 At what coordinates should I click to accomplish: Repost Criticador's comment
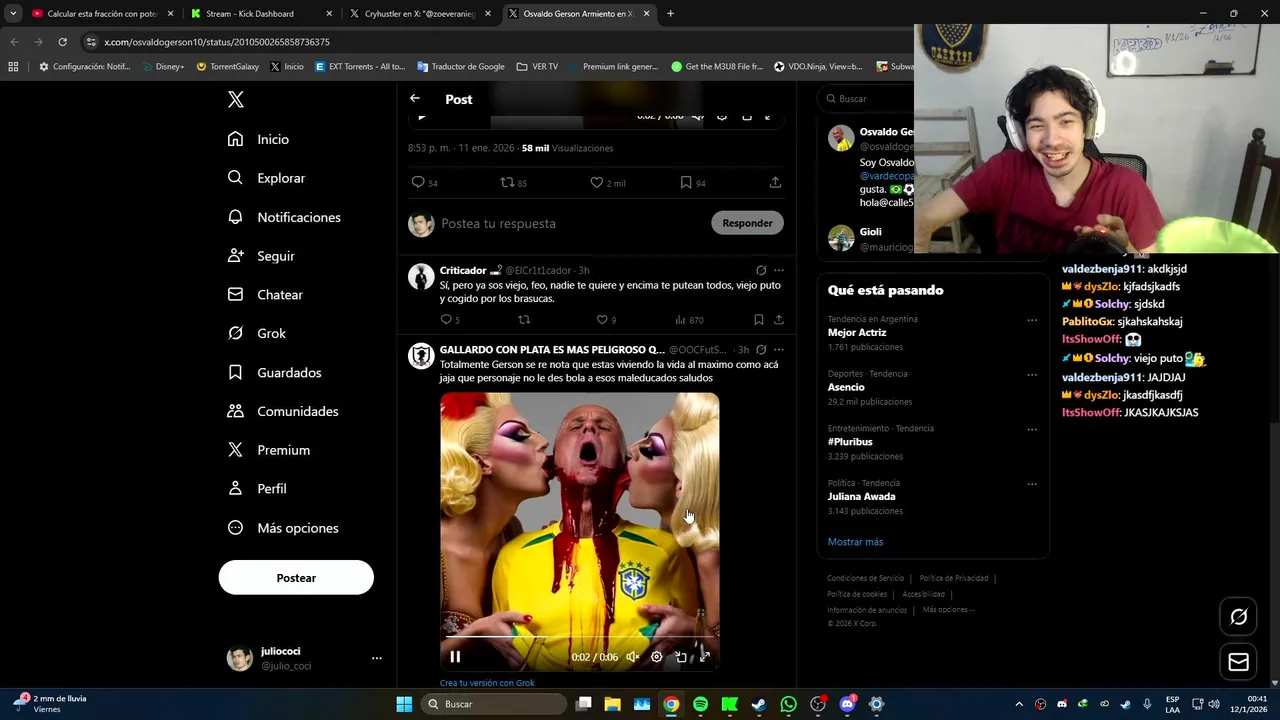pos(524,320)
